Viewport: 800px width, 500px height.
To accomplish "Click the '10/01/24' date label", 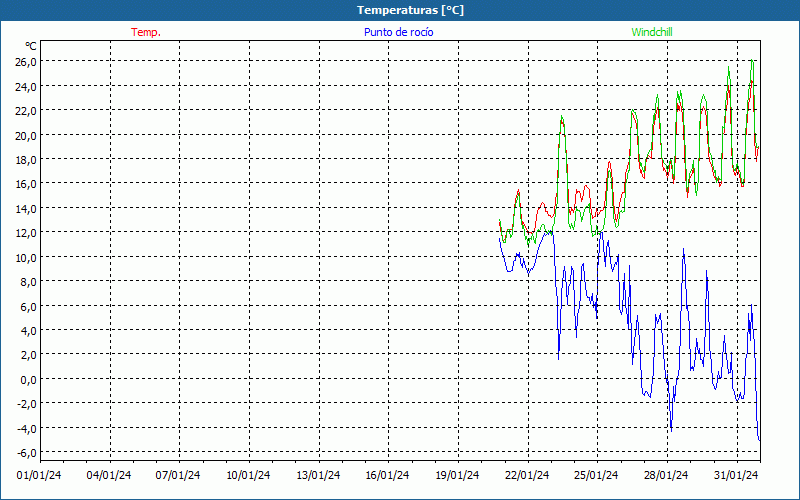I will click(x=248, y=475).
